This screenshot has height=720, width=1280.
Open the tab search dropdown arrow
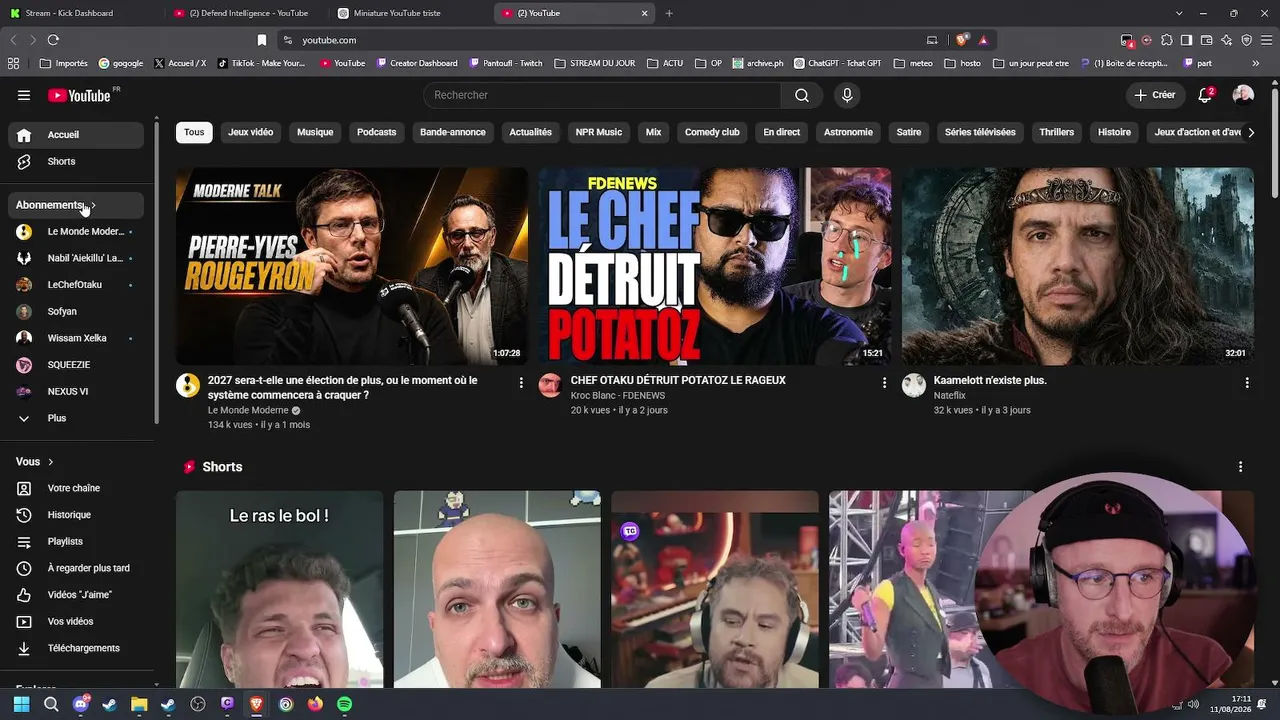click(x=1179, y=13)
